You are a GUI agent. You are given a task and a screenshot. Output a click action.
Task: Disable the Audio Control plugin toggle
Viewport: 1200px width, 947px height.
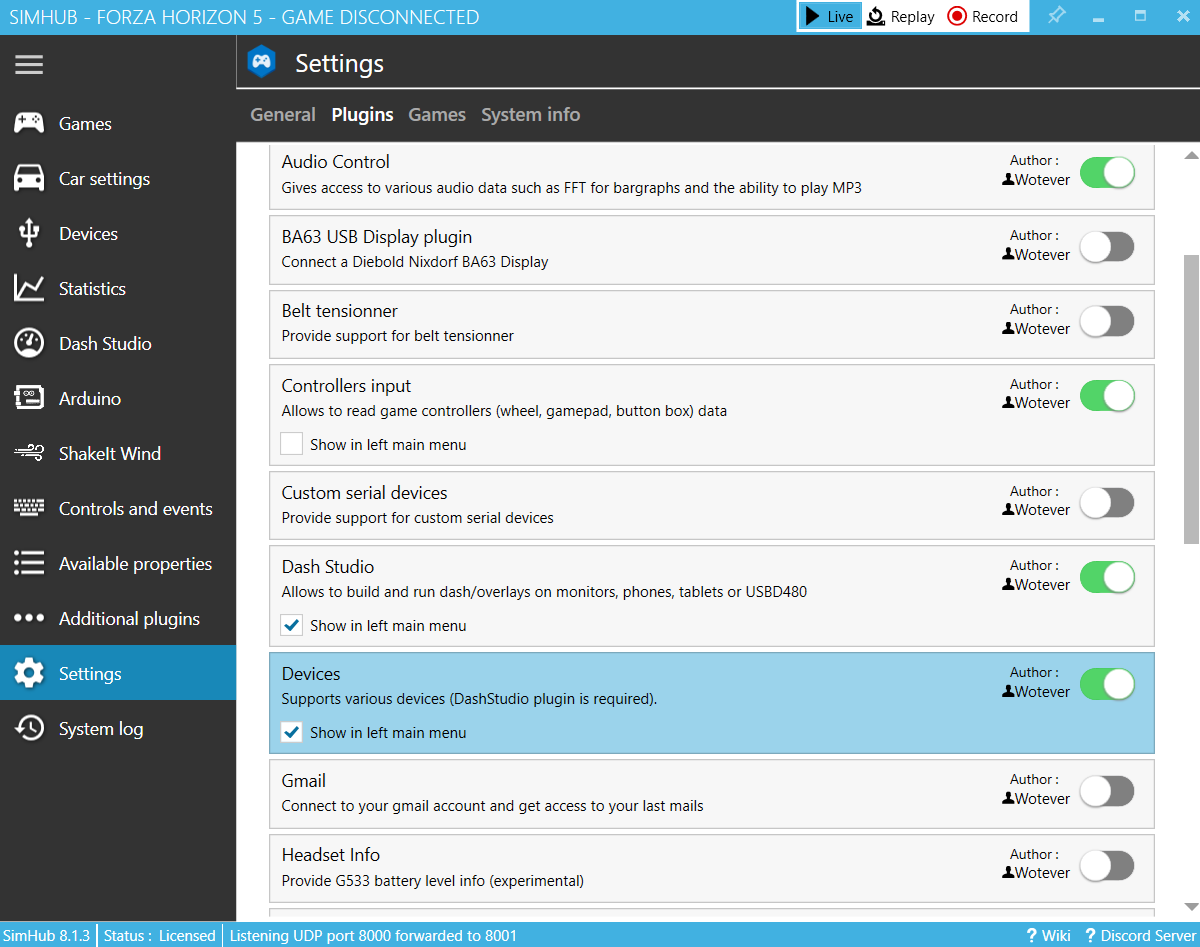pos(1107,172)
